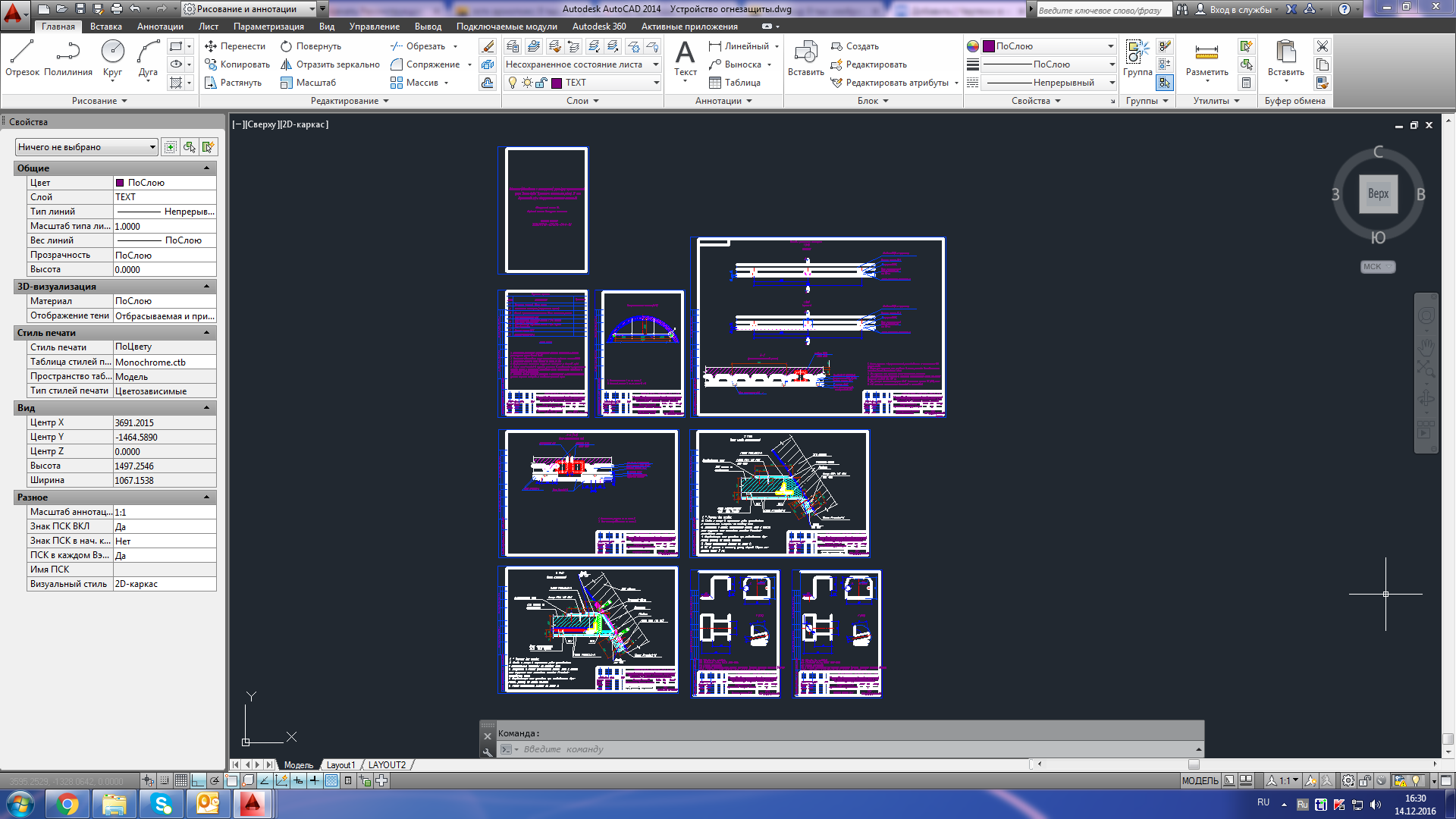
Task: Click the Выноска leader tool
Action: [735, 64]
